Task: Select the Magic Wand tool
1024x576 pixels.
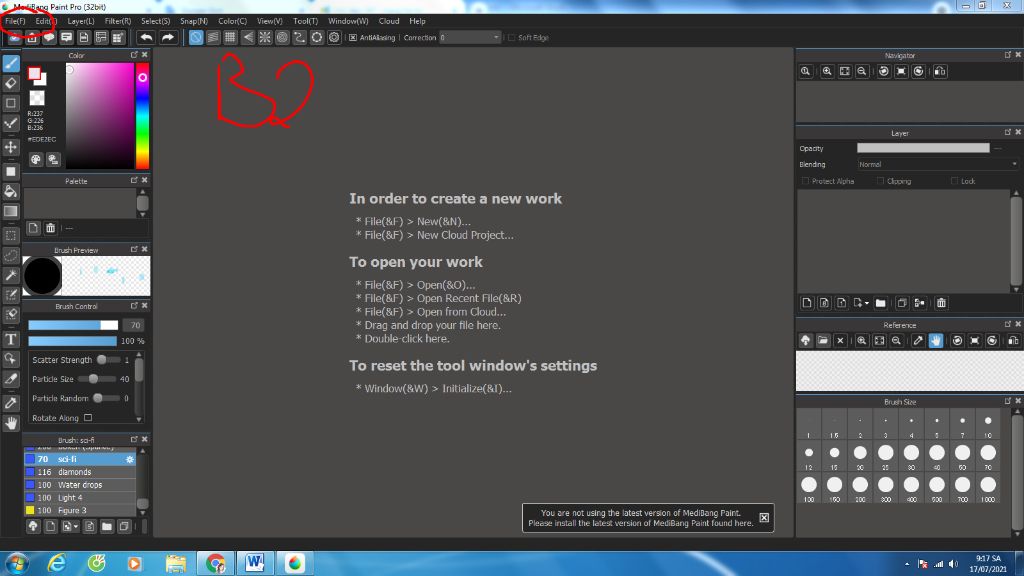Action: 11,275
